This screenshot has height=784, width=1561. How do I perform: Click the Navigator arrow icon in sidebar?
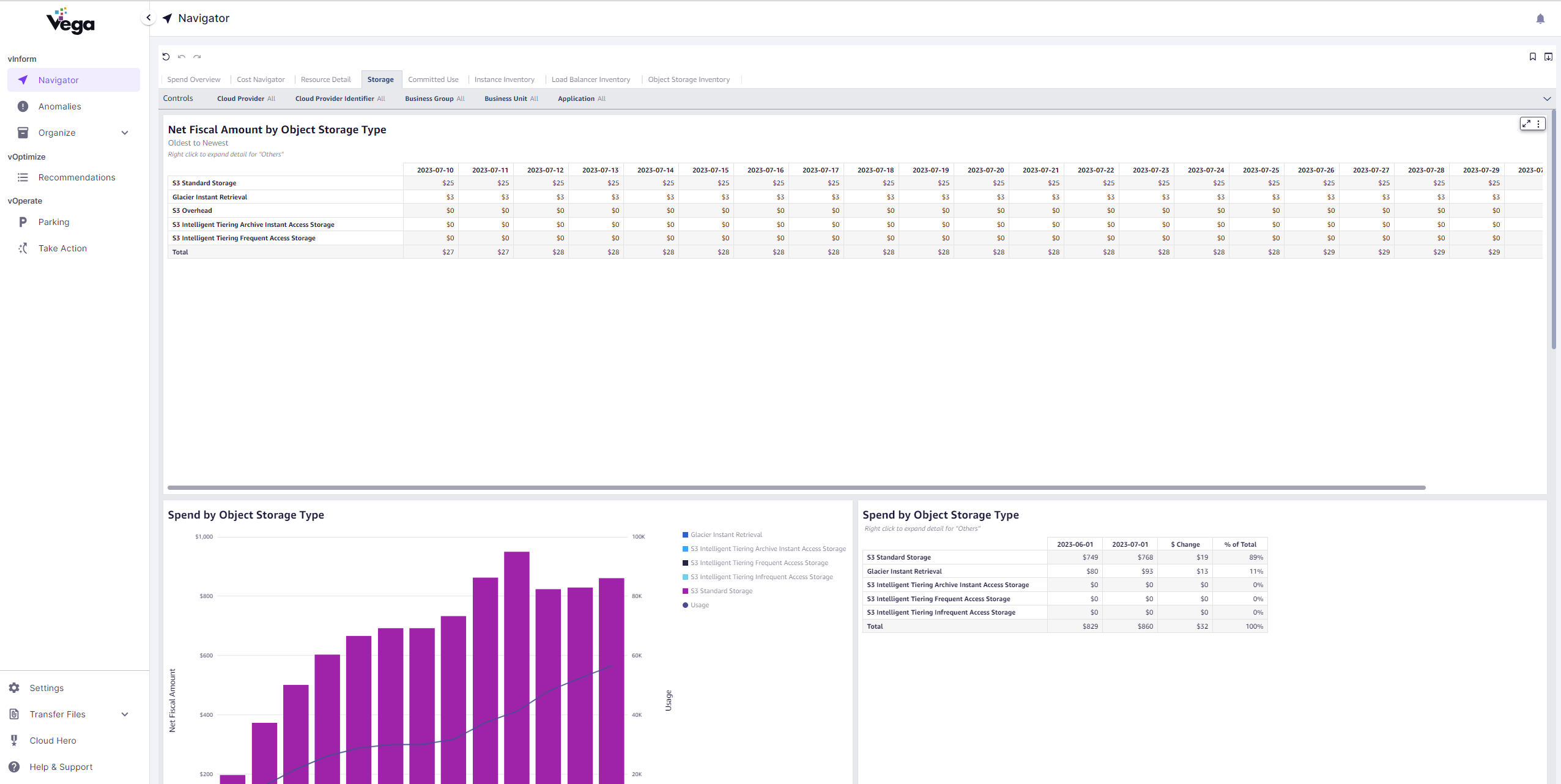[23, 80]
